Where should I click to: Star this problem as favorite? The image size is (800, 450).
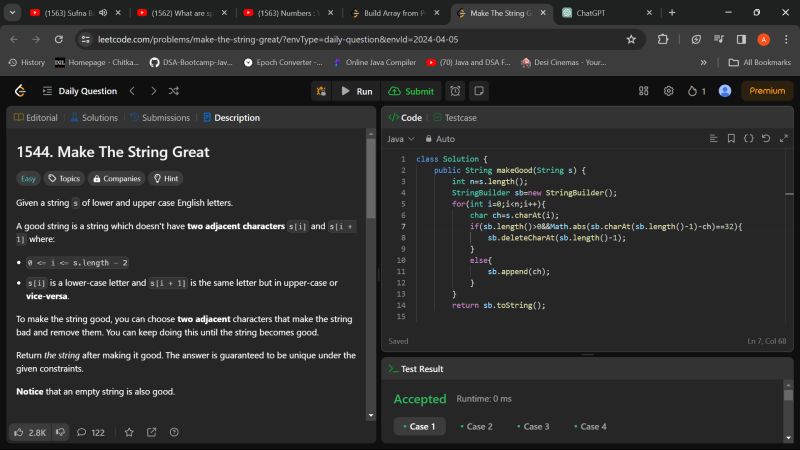tap(128, 432)
